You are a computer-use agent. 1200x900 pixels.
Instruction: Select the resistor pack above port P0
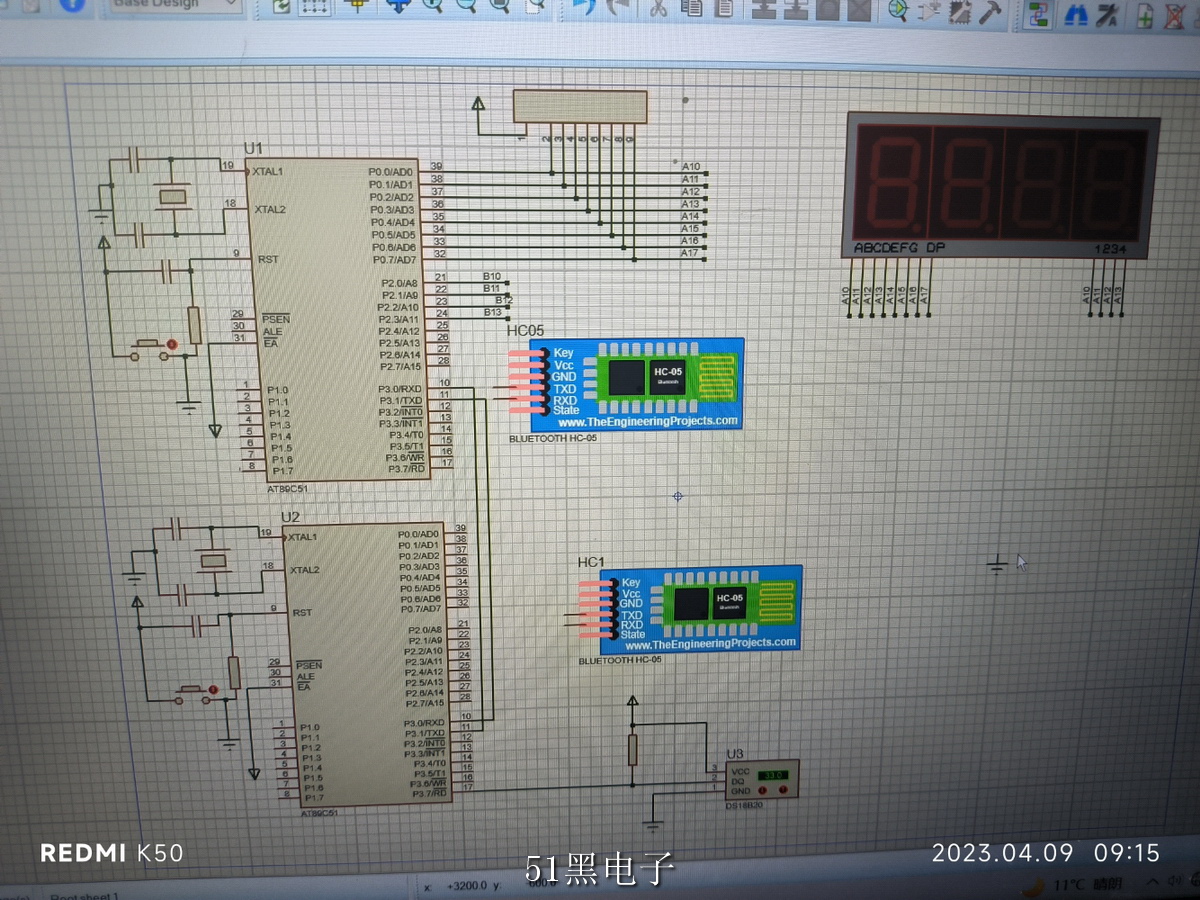pyautogui.click(x=580, y=107)
